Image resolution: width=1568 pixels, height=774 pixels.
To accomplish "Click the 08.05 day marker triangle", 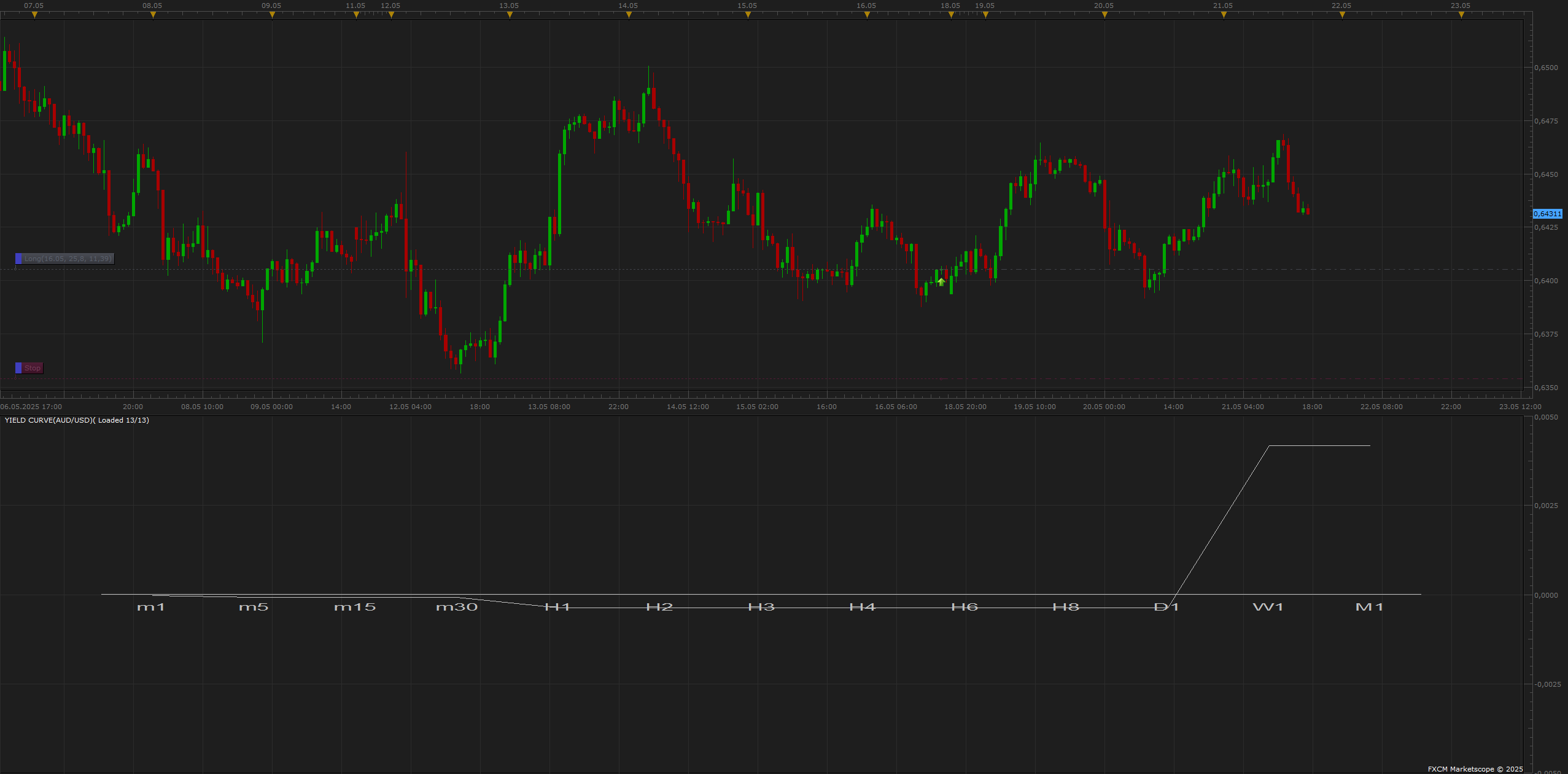I will (x=153, y=15).
